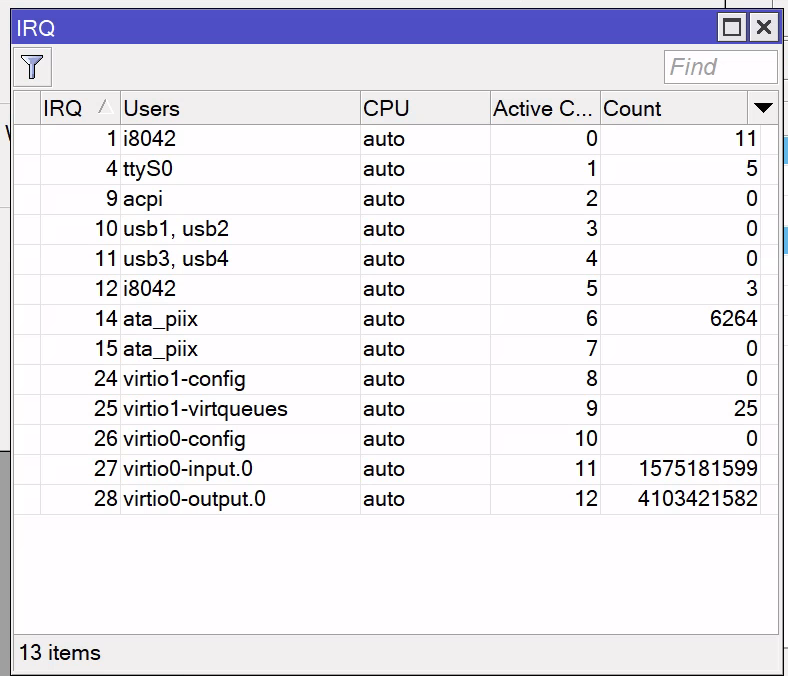Select the virtio0-output.0 row
Image resolution: width=788 pixels, height=676 pixels.
[396, 499]
